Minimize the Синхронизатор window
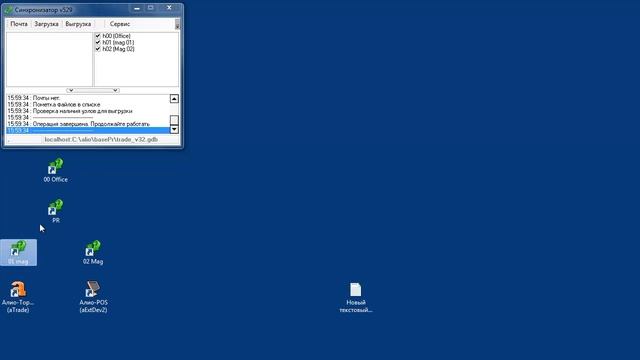 137,8
